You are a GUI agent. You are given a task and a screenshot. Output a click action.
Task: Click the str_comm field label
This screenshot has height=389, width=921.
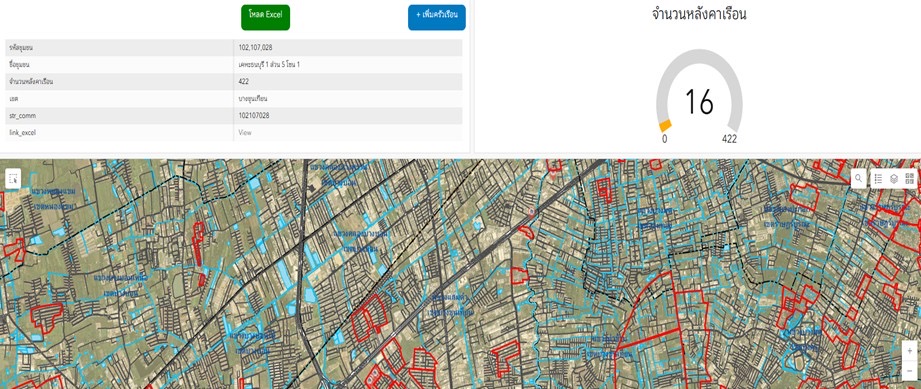22,116
